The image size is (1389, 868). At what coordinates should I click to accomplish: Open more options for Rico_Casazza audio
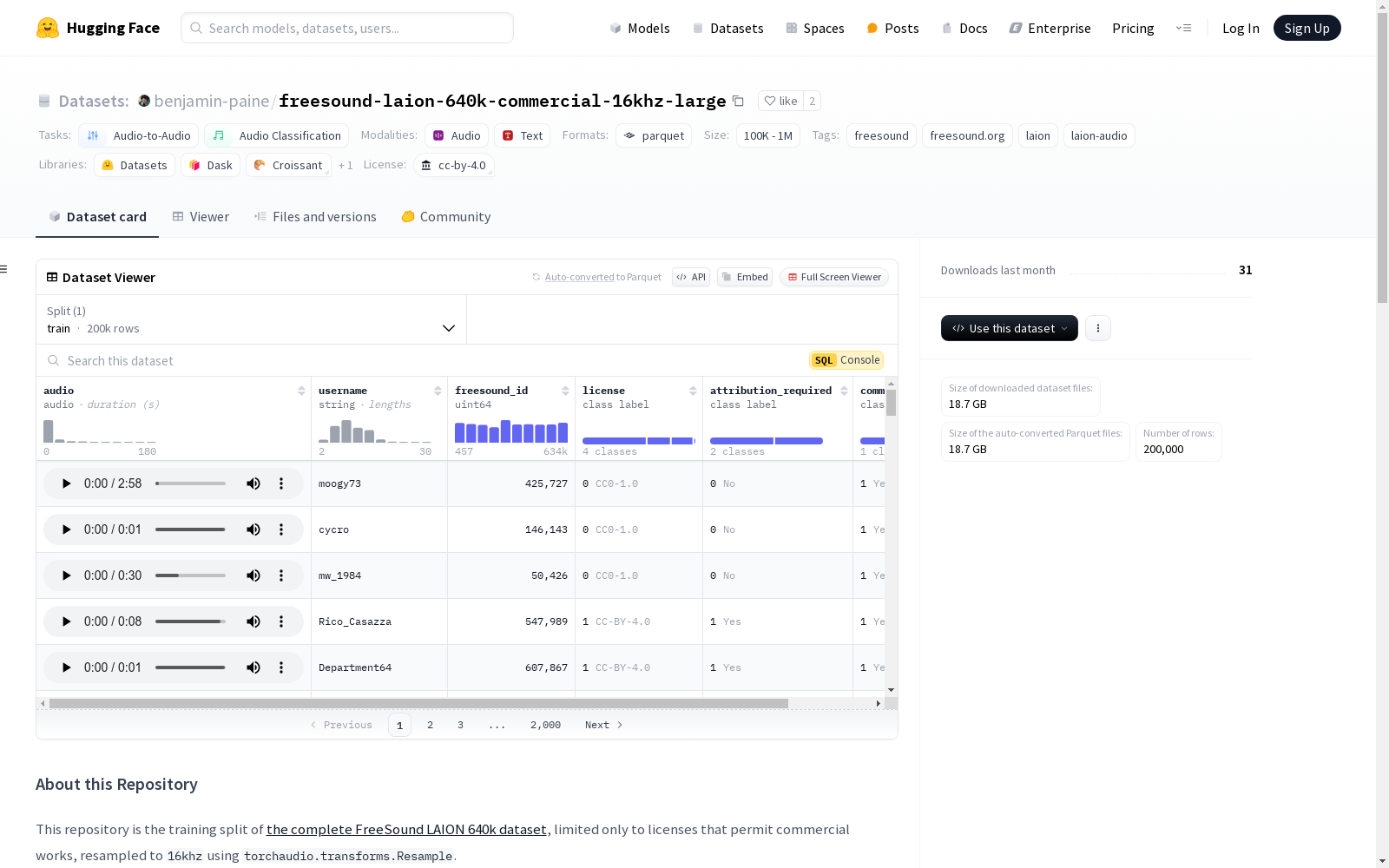281,621
